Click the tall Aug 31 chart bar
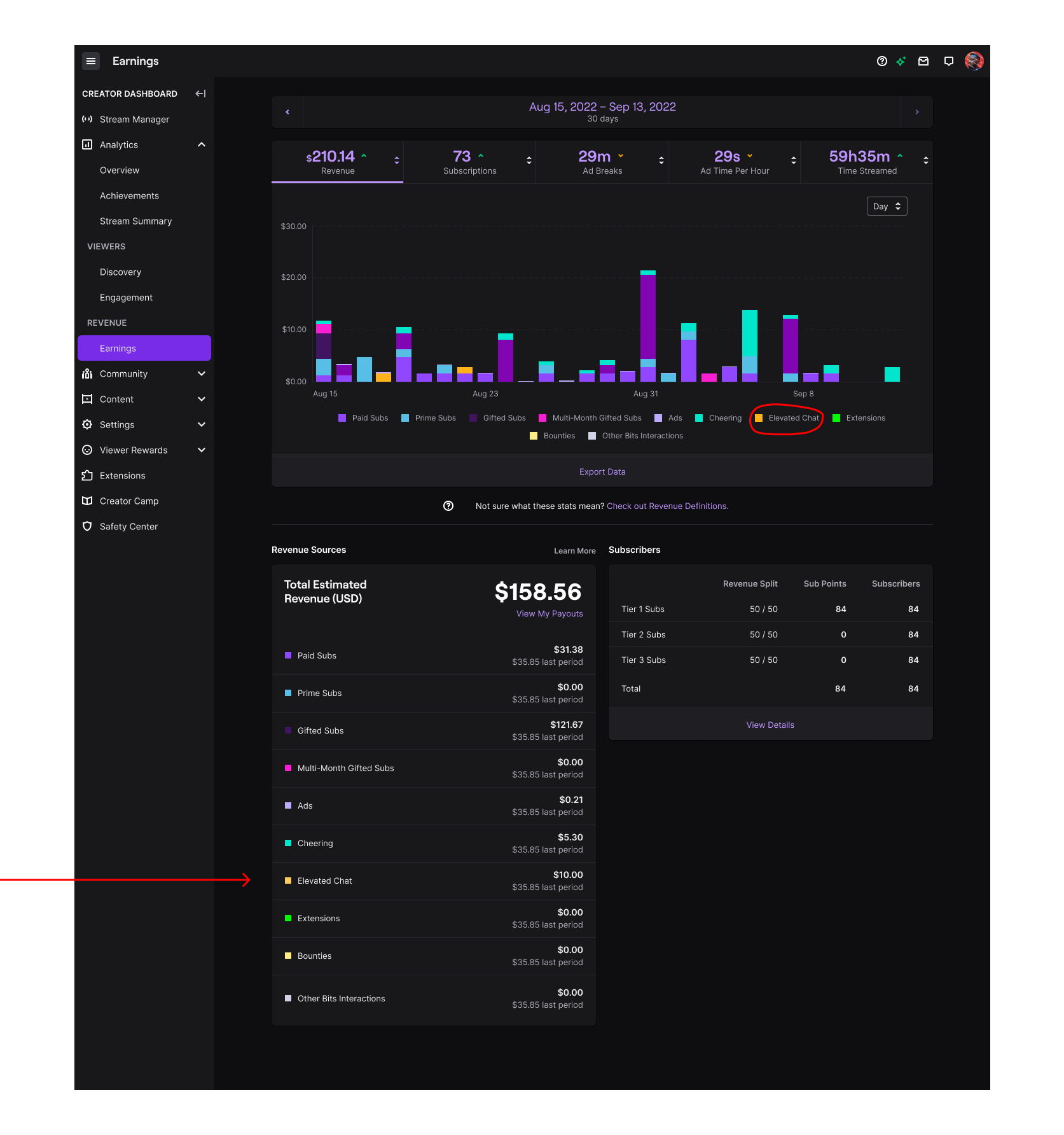1064x1135 pixels. [x=648, y=326]
